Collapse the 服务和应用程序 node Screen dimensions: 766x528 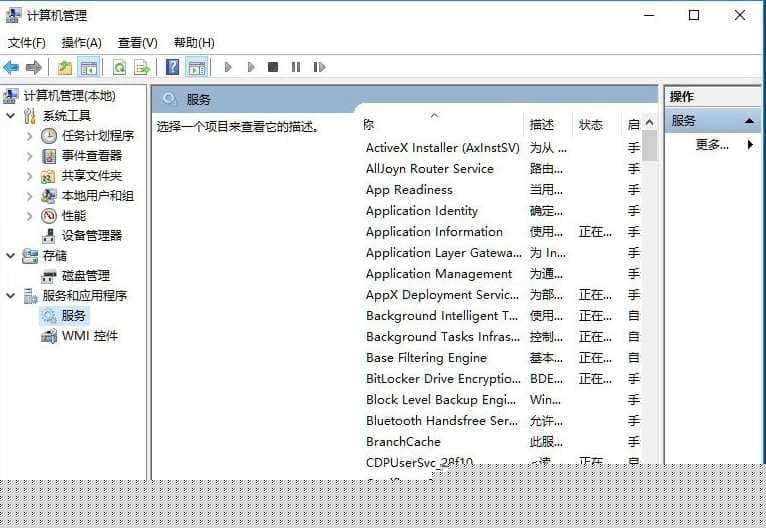[x=10, y=296]
